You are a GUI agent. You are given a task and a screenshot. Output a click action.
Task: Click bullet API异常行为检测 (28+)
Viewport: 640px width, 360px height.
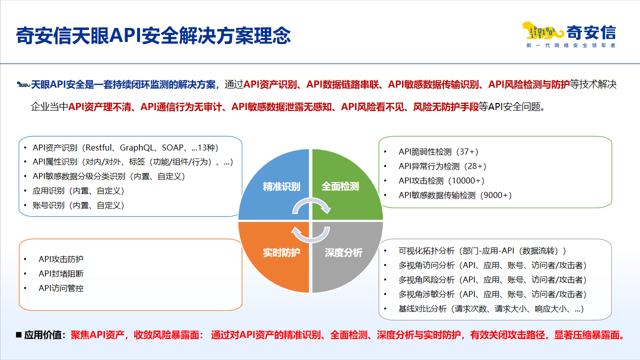pos(442,166)
